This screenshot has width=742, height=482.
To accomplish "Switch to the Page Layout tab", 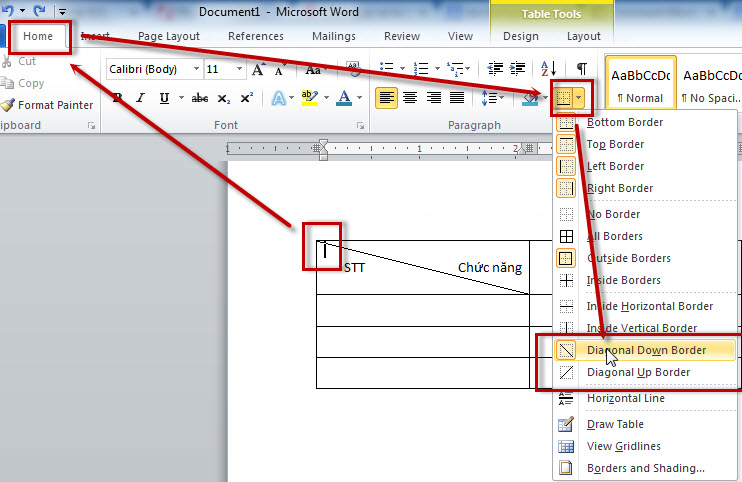I will coord(169,36).
